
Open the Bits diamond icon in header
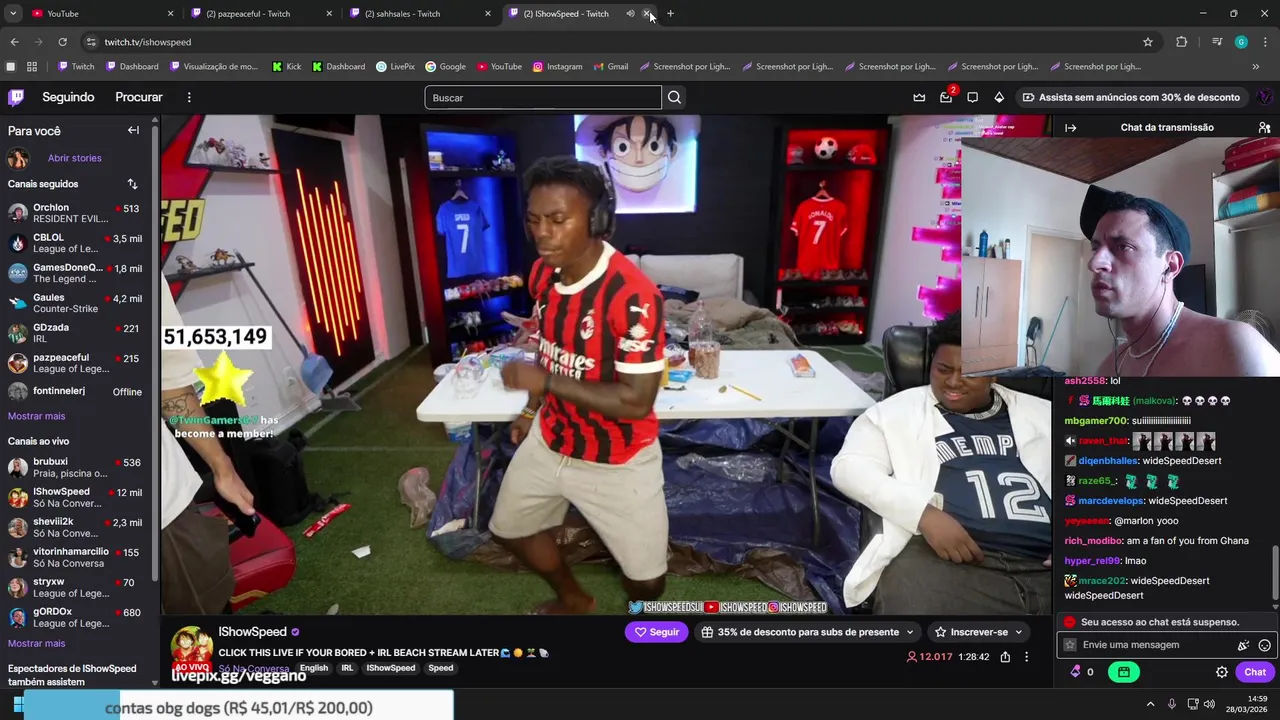[x=999, y=97]
